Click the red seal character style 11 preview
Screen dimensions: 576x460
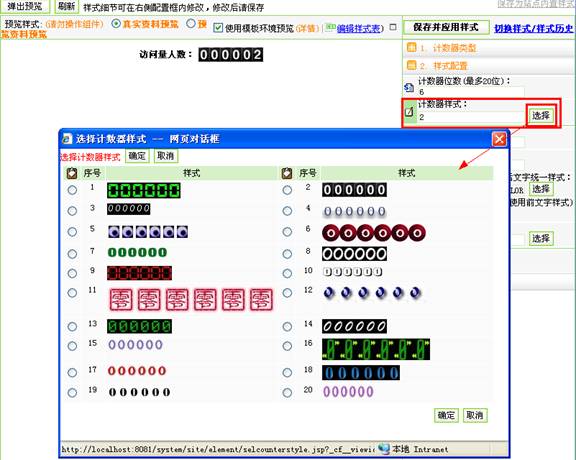191,299
